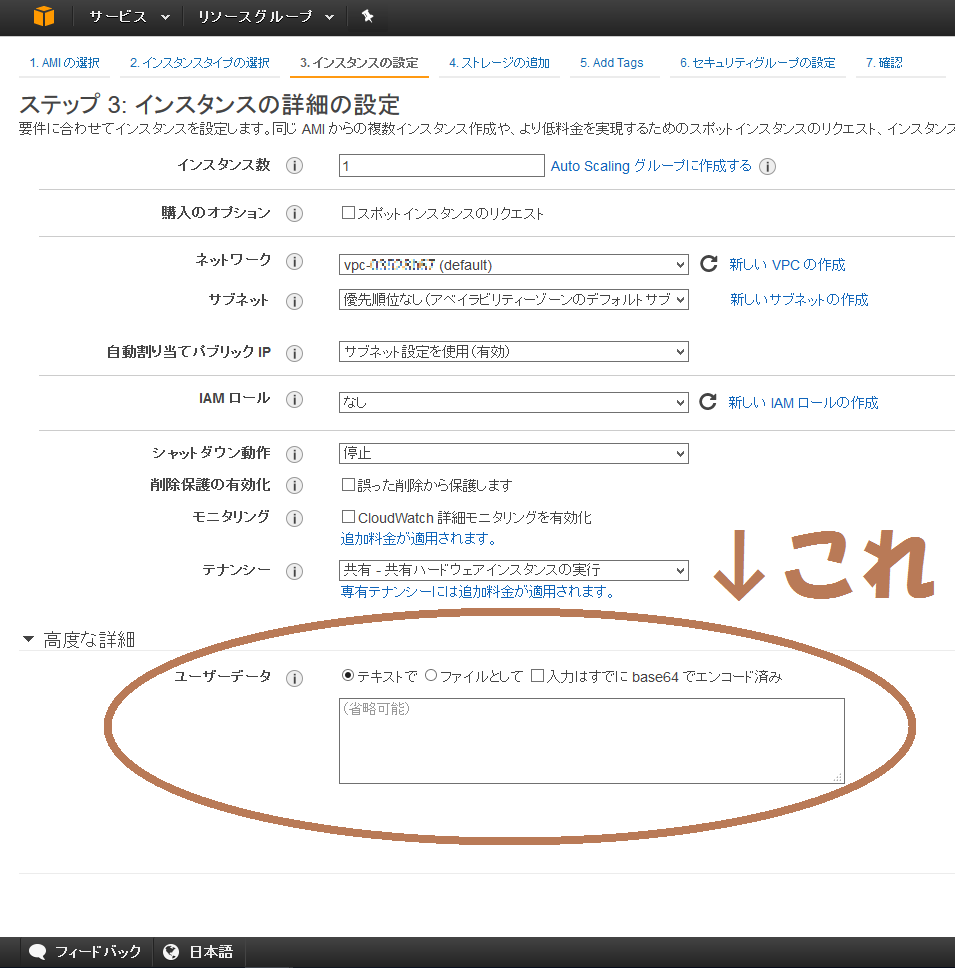Collapse the 高度な詳細 section
This screenshot has height=968, width=955.
pos(28,639)
